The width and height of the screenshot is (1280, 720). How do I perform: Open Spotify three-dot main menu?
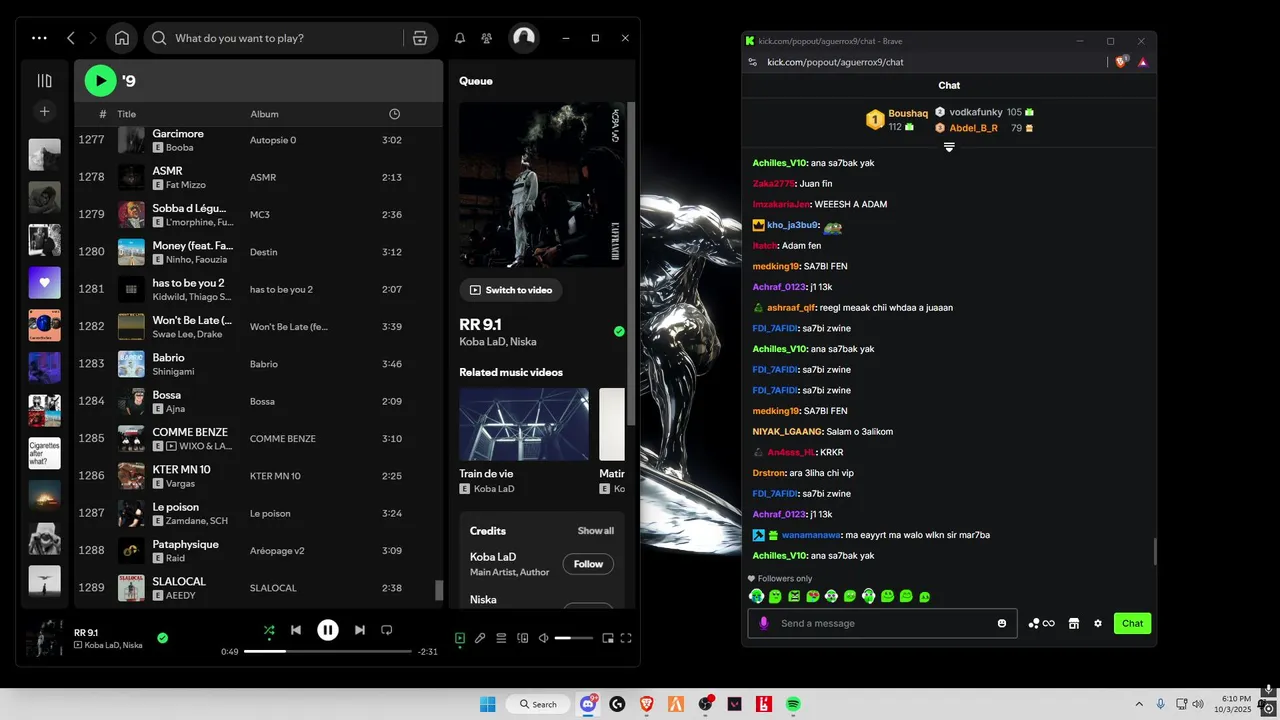pos(39,38)
